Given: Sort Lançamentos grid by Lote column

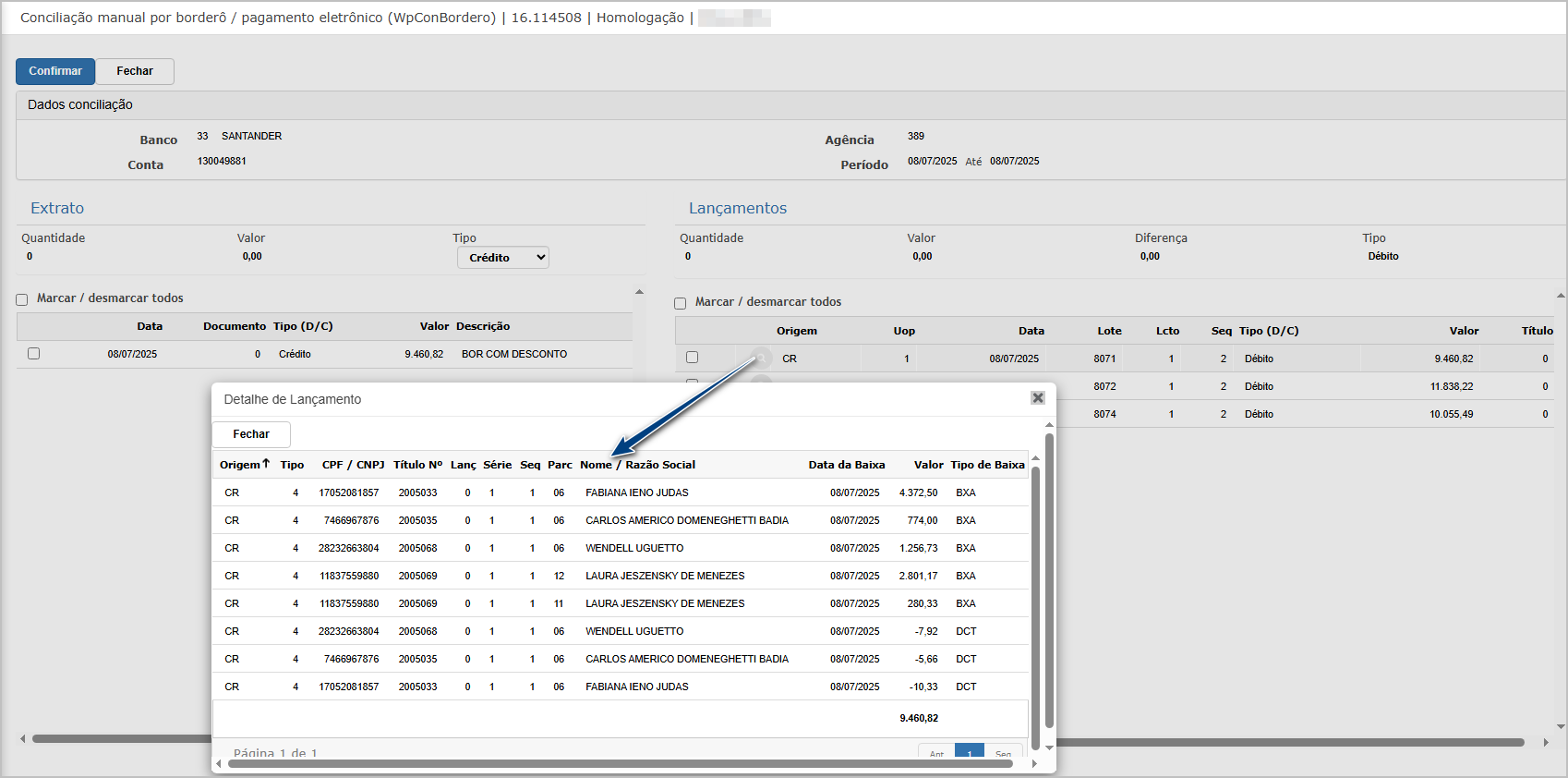Looking at the screenshot, I should 1109,331.
